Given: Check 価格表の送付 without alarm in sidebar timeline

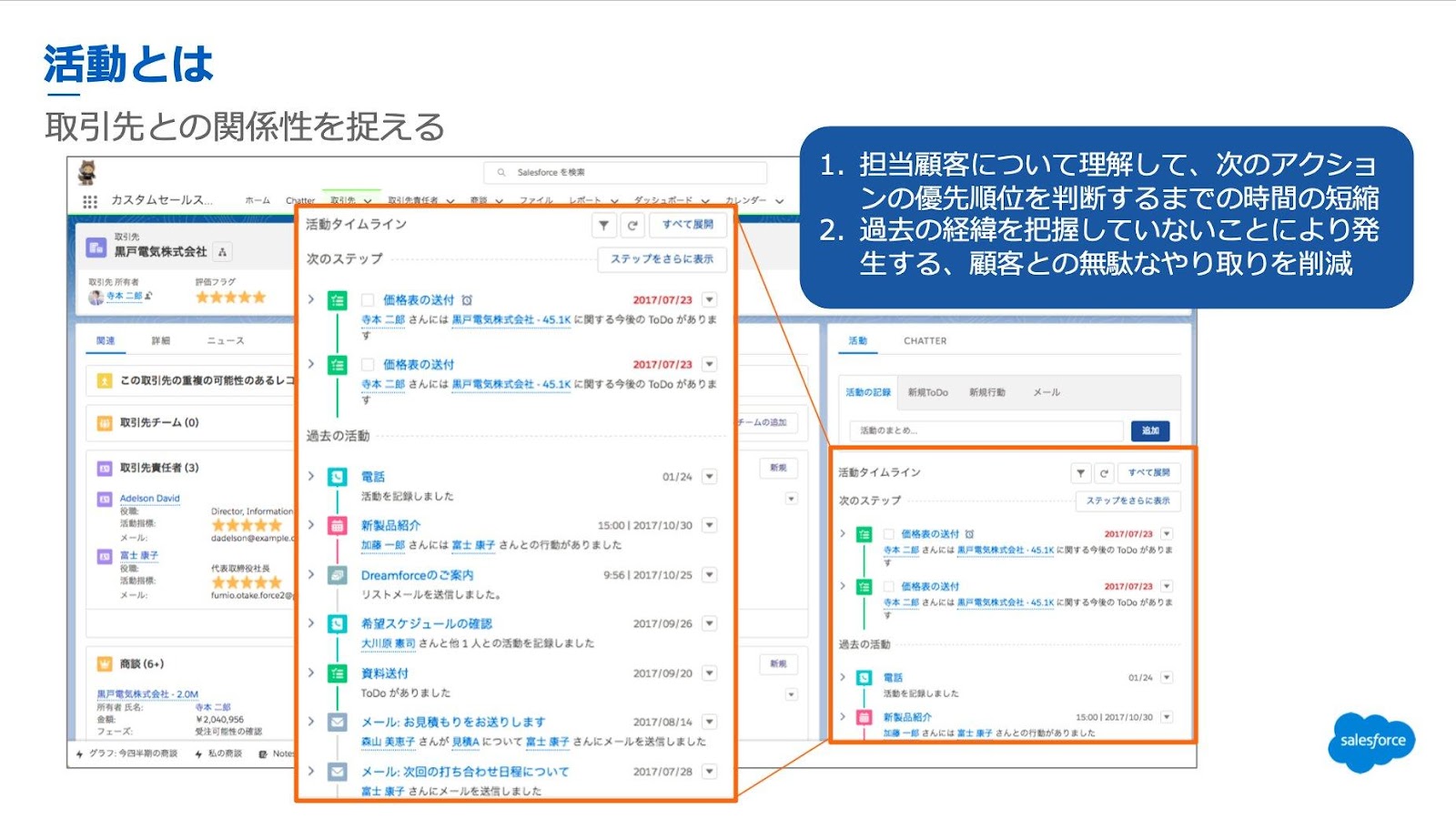Looking at the screenshot, I should pyautogui.click(x=890, y=587).
